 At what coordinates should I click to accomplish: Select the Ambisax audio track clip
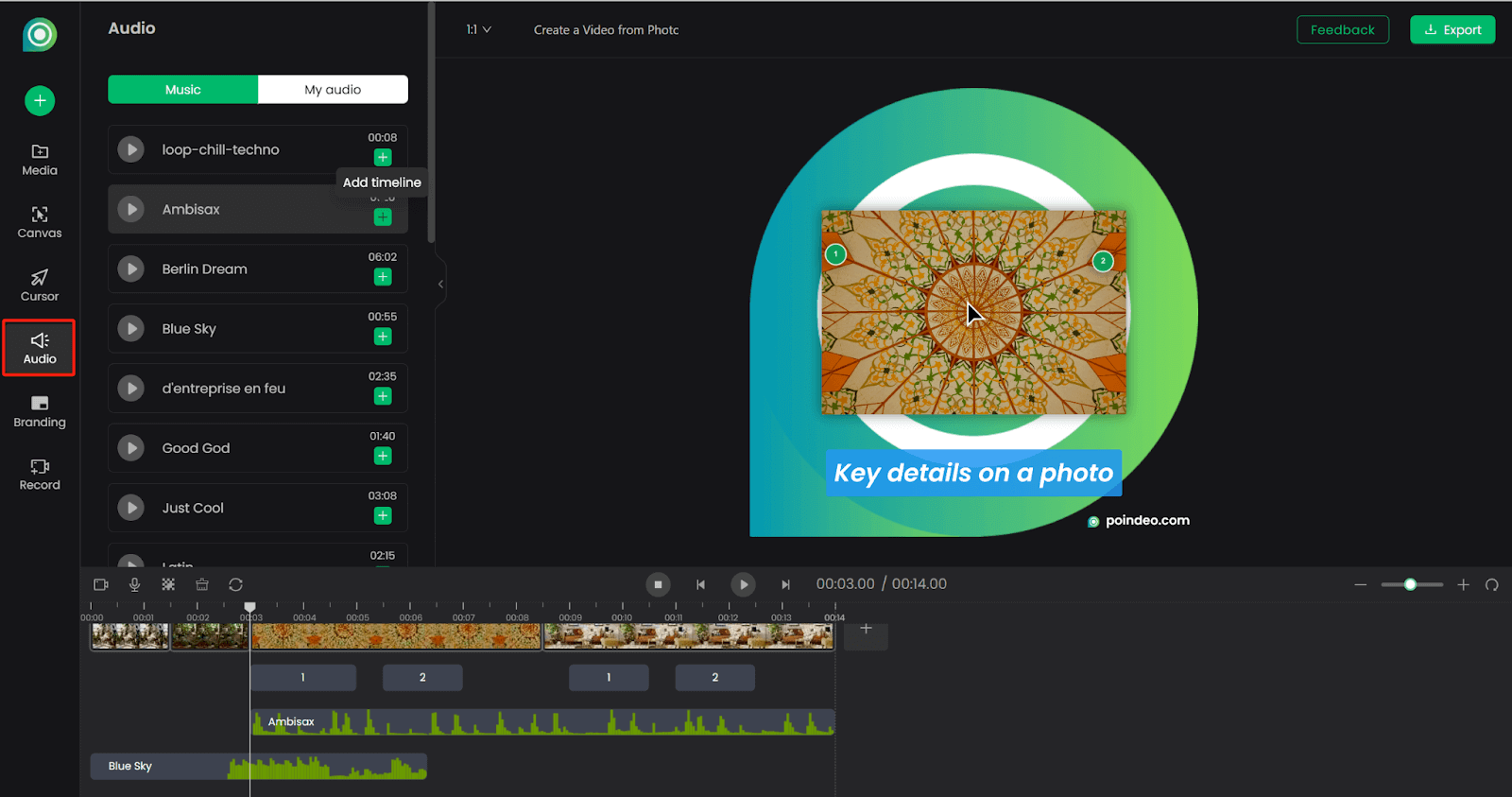pyautogui.click(x=542, y=721)
